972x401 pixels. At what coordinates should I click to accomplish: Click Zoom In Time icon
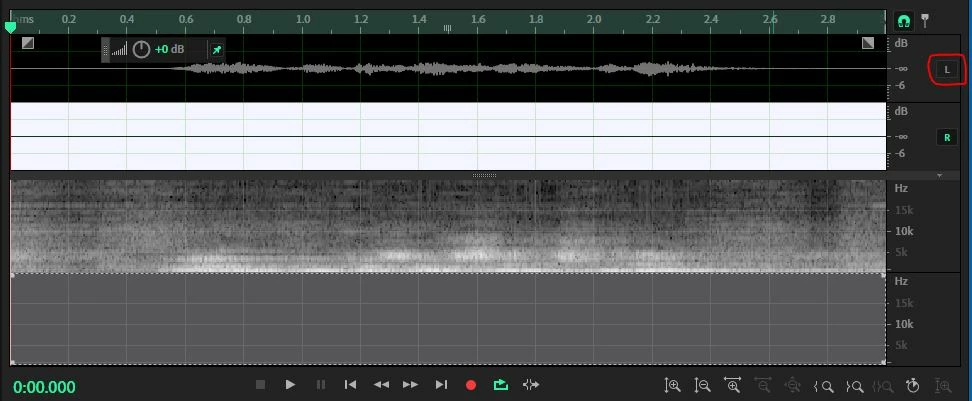[x=733, y=386]
